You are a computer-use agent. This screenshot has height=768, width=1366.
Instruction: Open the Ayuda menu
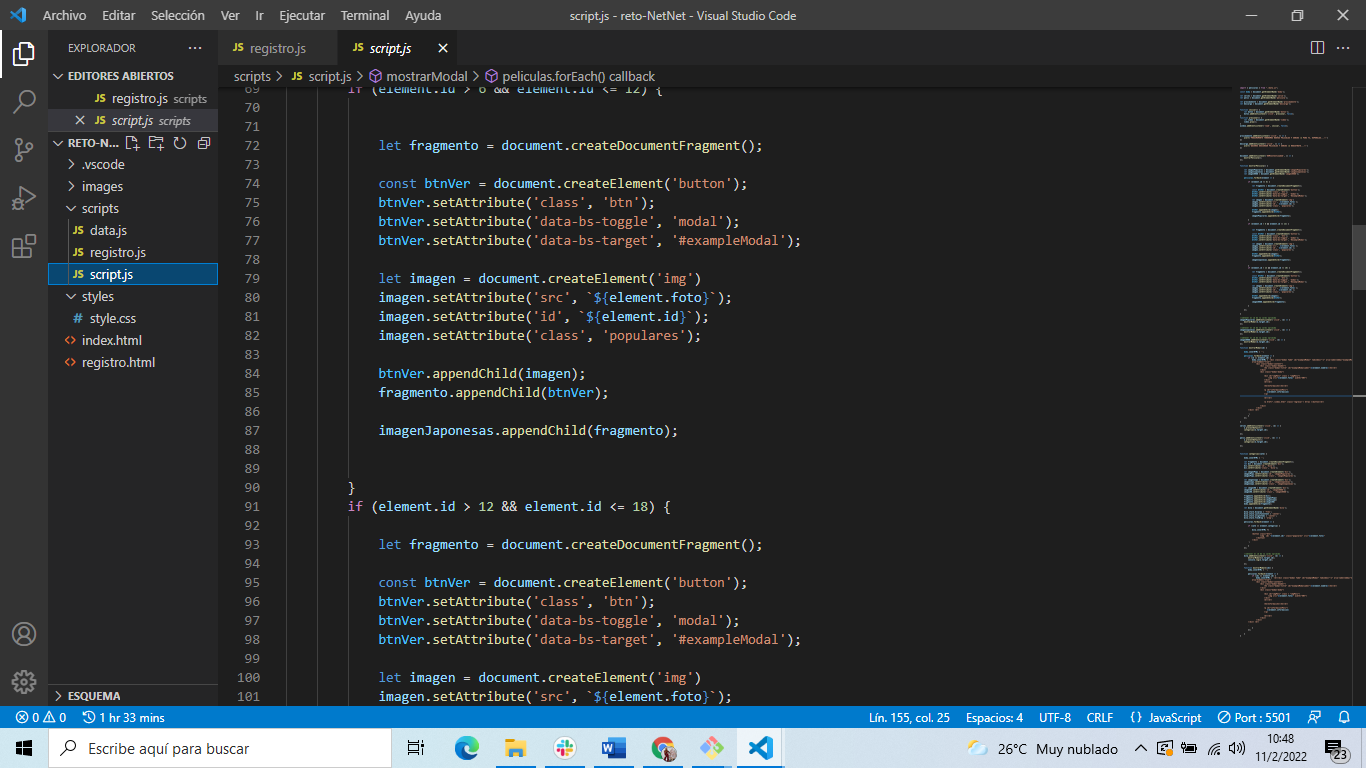[x=423, y=15]
